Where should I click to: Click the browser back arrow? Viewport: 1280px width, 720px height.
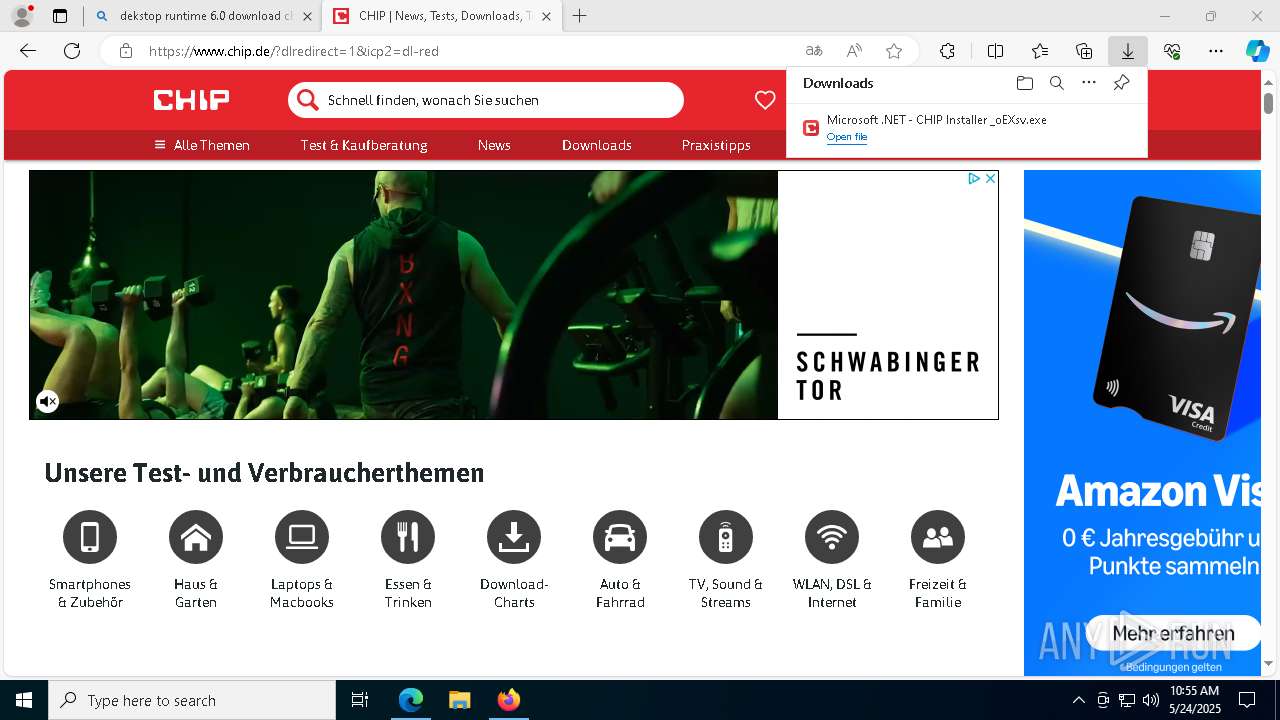[x=28, y=51]
